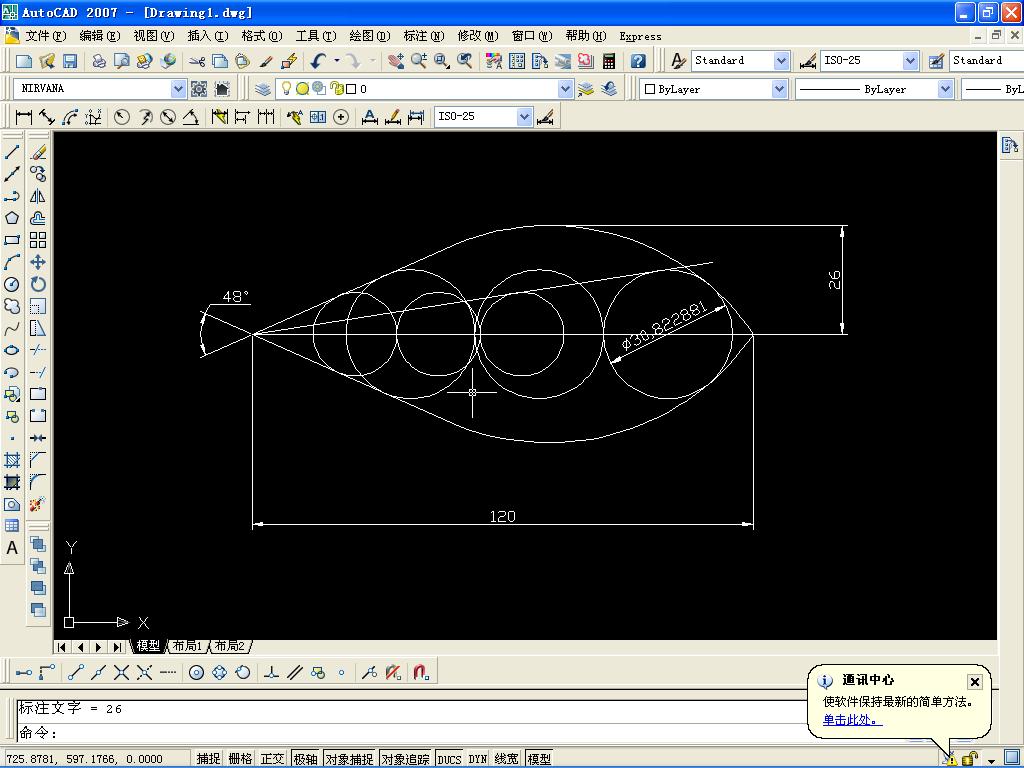
Task: Click the Rotate tool icon
Action: pos(38,284)
